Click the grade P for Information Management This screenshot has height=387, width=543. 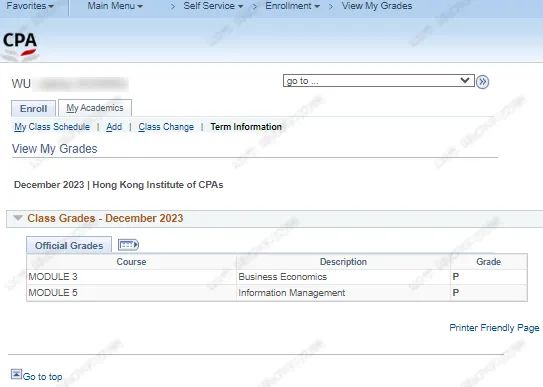pyautogui.click(x=456, y=293)
